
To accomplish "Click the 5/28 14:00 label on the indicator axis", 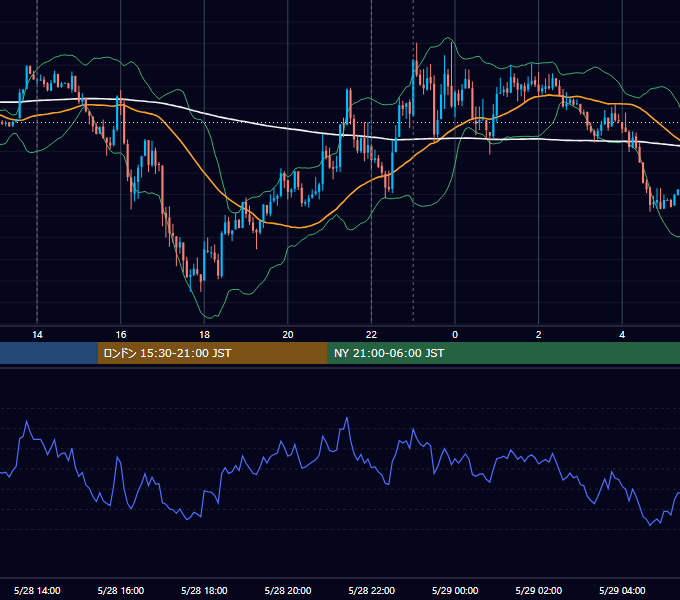I will pyautogui.click(x=37, y=590).
